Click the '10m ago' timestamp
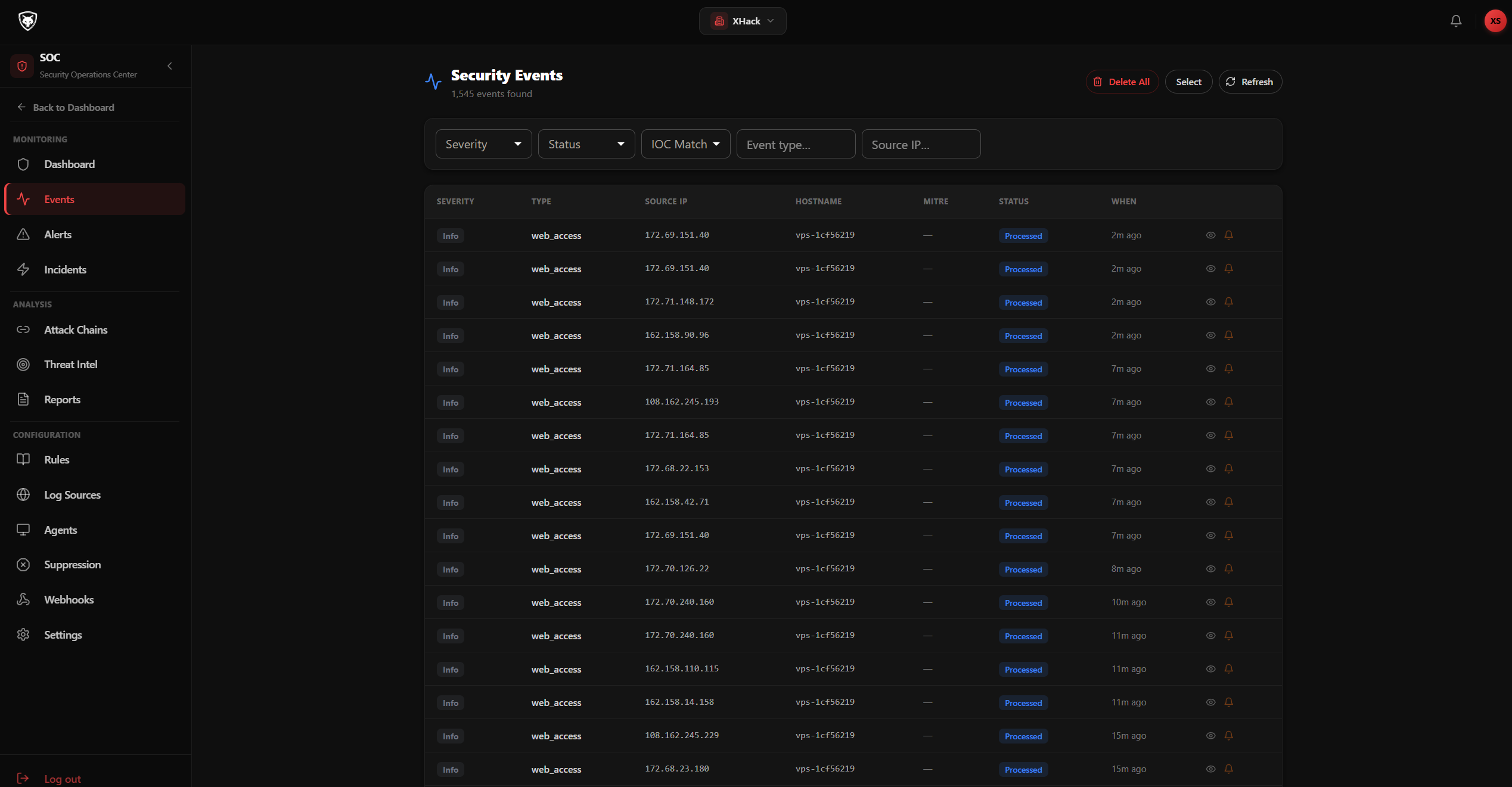This screenshot has width=1512, height=787. (1128, 602)
